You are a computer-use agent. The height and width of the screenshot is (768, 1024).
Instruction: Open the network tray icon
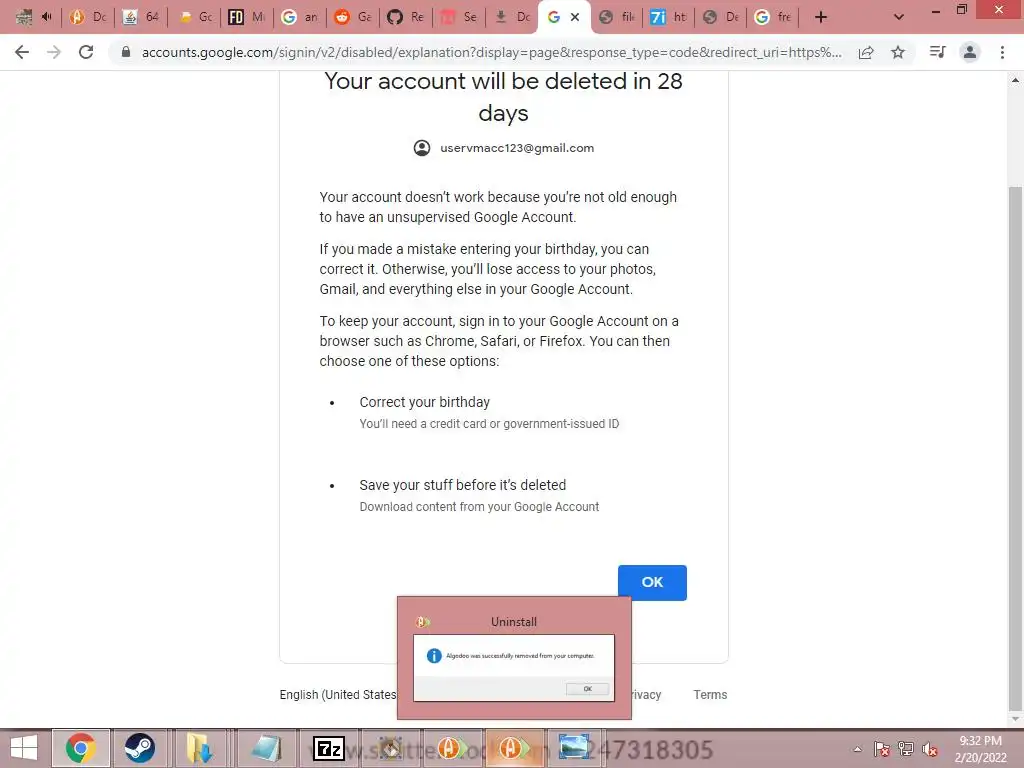[906, 749]
